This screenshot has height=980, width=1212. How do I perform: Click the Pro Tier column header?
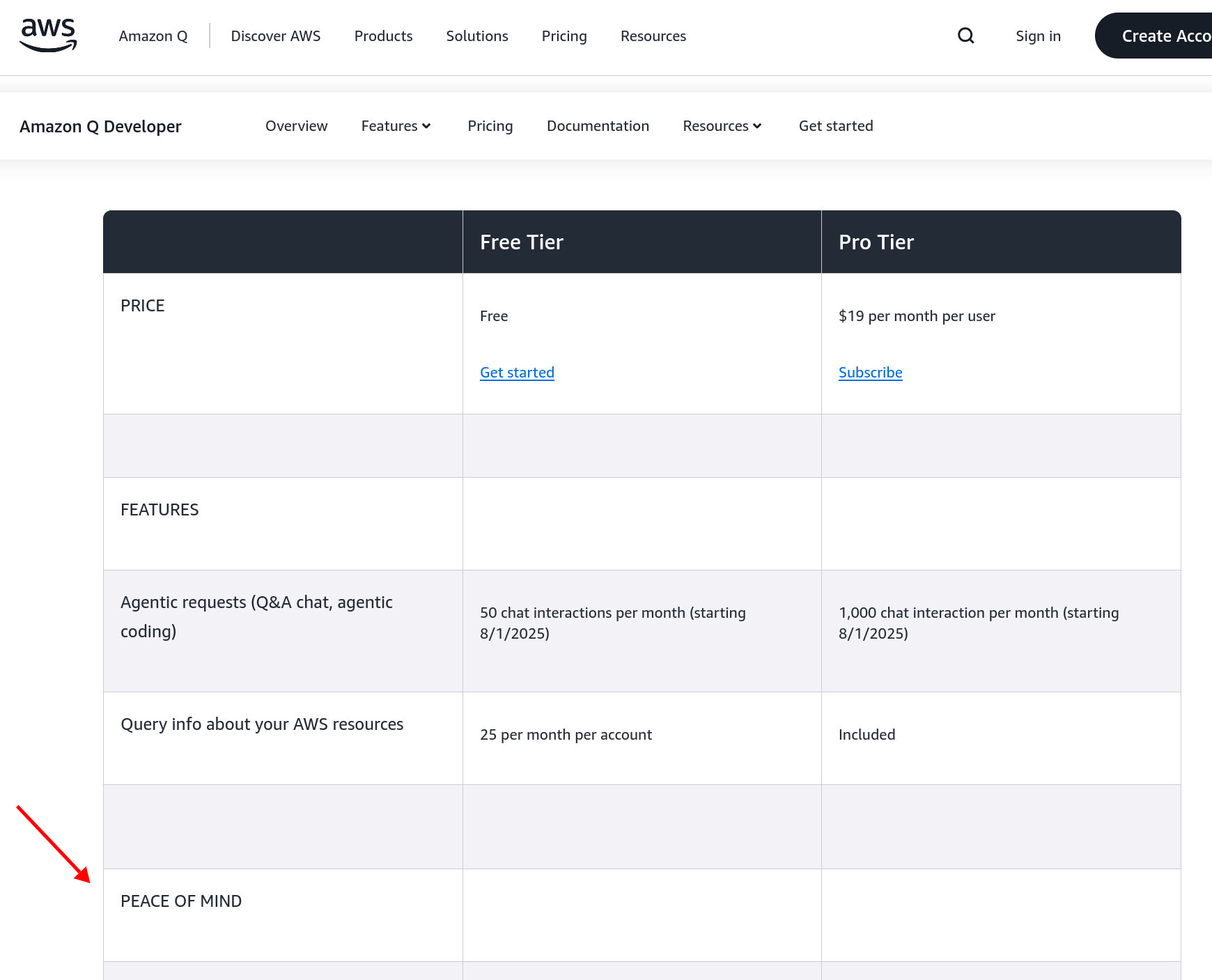pos(876,242)
